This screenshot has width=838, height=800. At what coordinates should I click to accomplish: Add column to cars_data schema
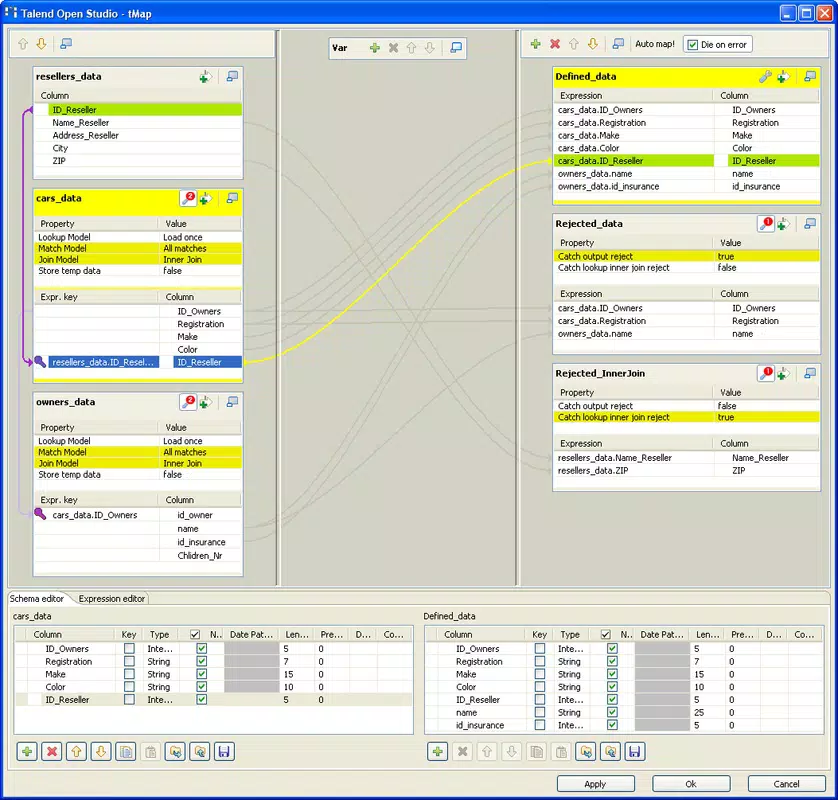(x=27, y=752)
